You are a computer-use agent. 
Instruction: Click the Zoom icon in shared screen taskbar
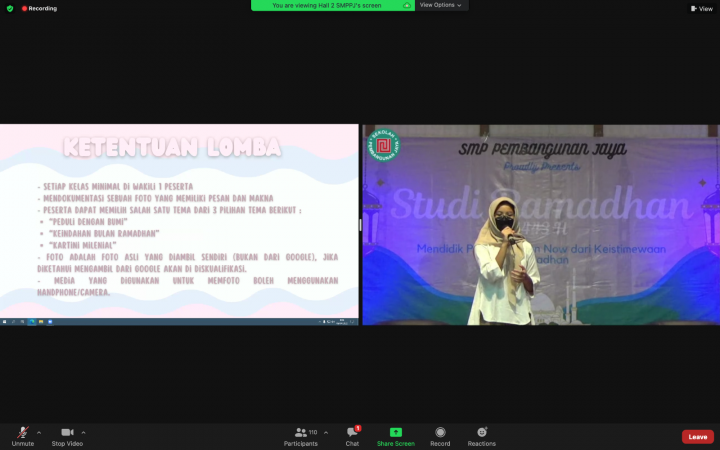pyautogui.click(x=50, y=322)
